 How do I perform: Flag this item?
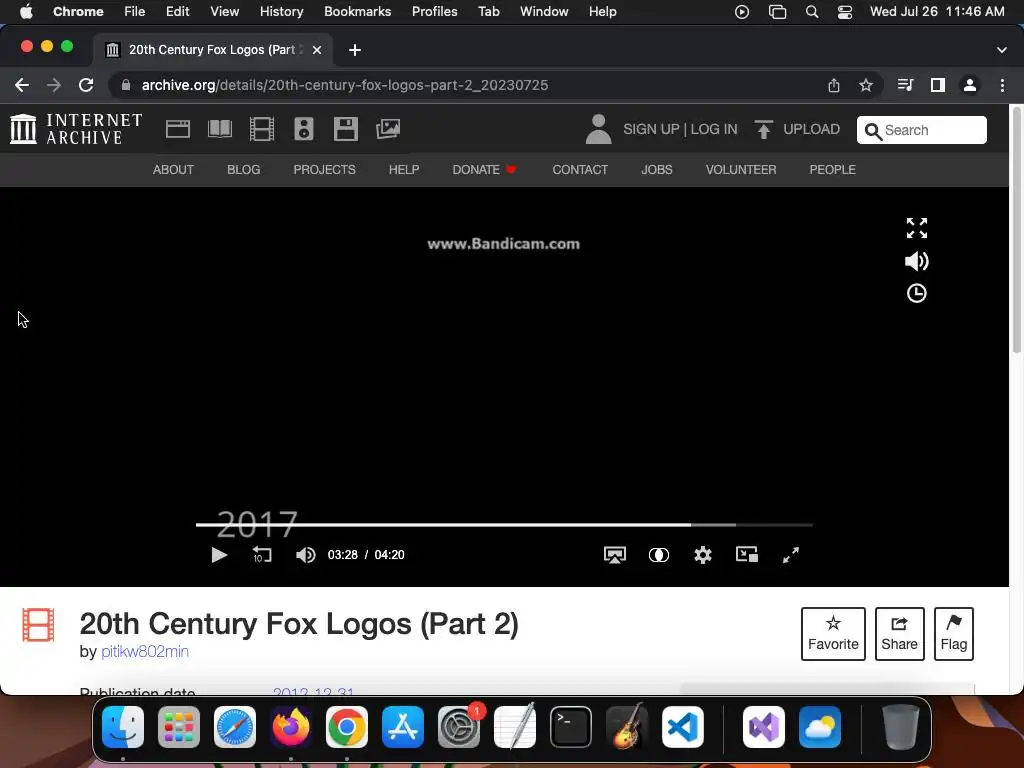click(953, 633)
